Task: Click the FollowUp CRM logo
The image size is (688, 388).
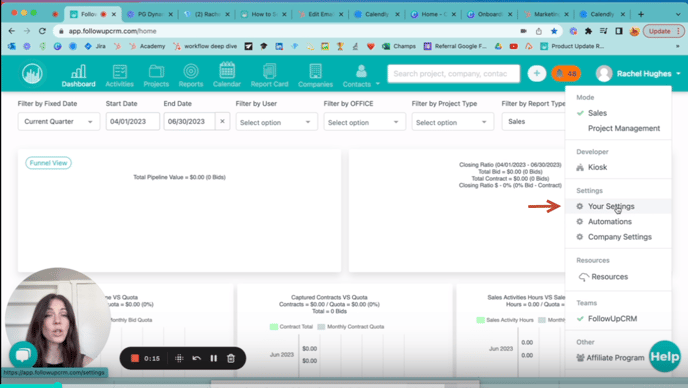Action: [x=32, y=73]
